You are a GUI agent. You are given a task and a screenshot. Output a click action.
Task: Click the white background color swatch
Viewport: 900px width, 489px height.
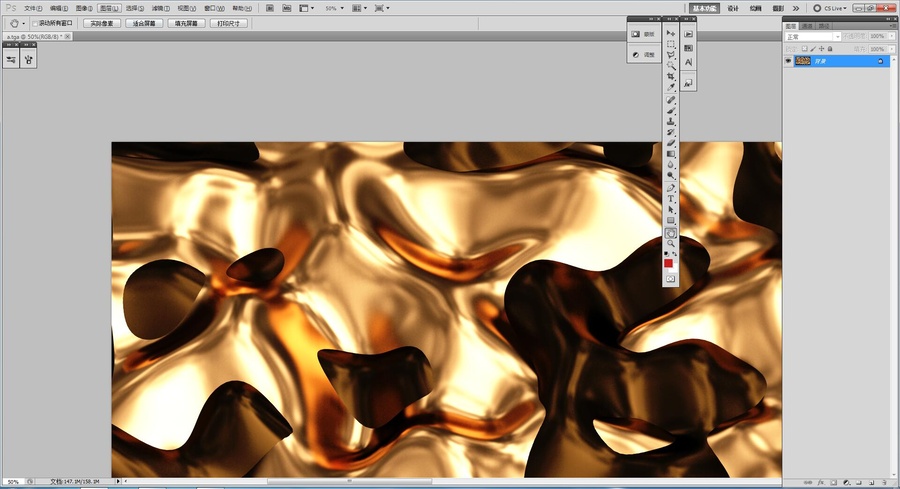pyautogui.click(x=674, y=269)
